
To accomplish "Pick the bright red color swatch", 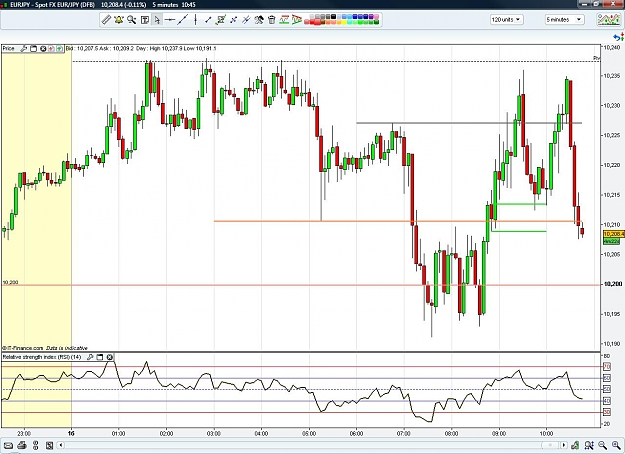I will [313, 22].
